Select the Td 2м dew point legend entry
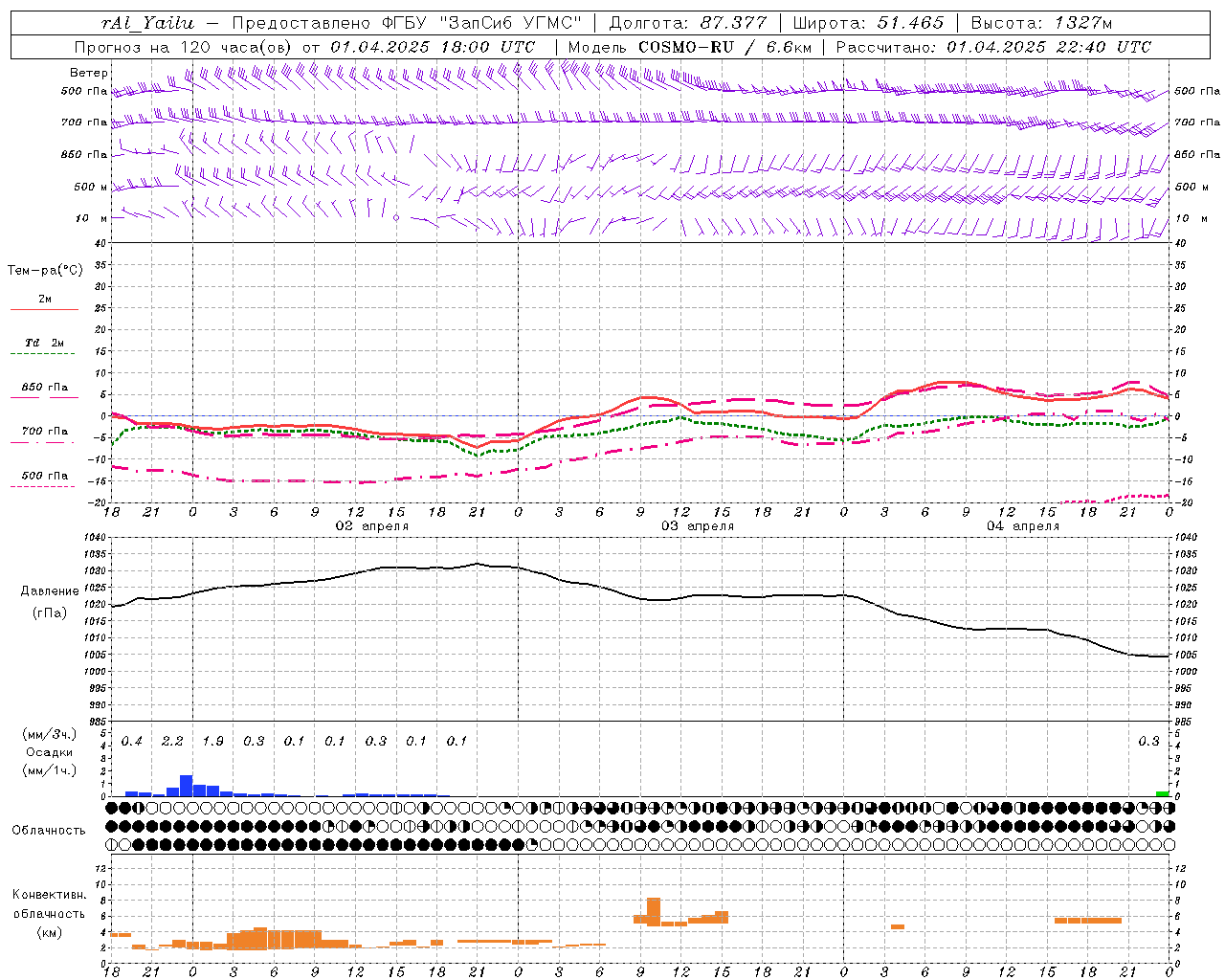 pyautogui.click(x=45, y=343)
